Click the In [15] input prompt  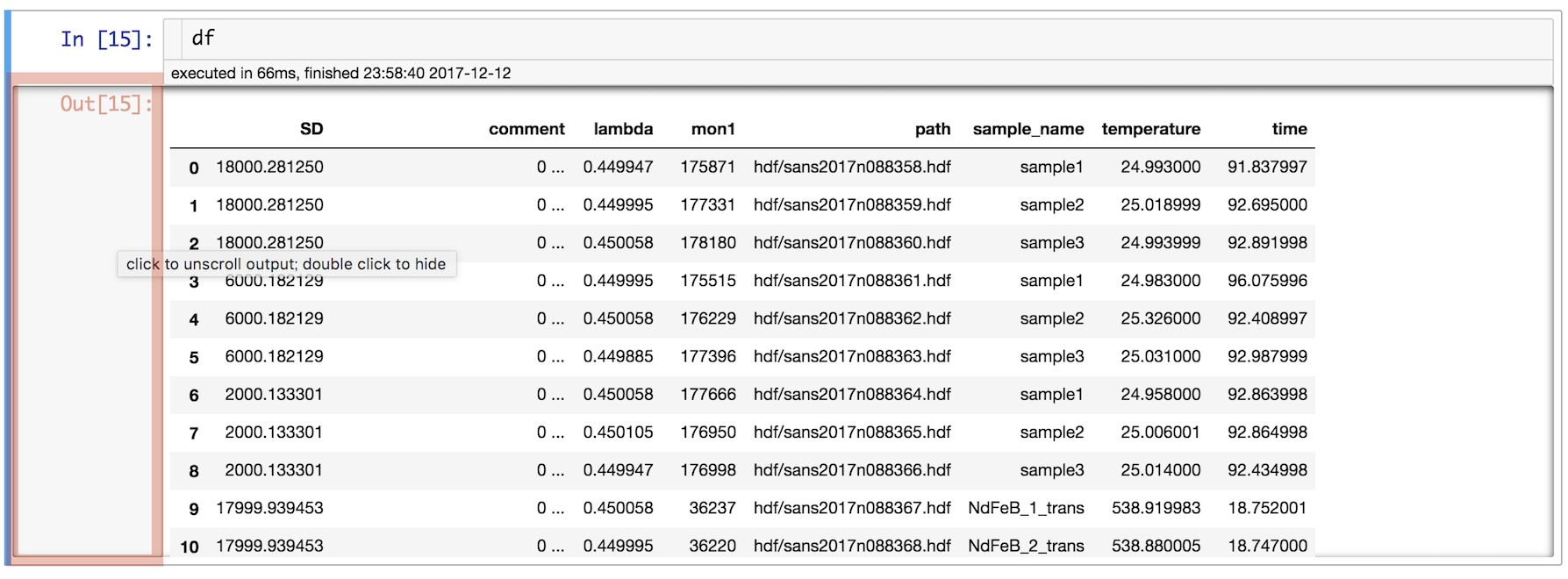click(106, 39)
